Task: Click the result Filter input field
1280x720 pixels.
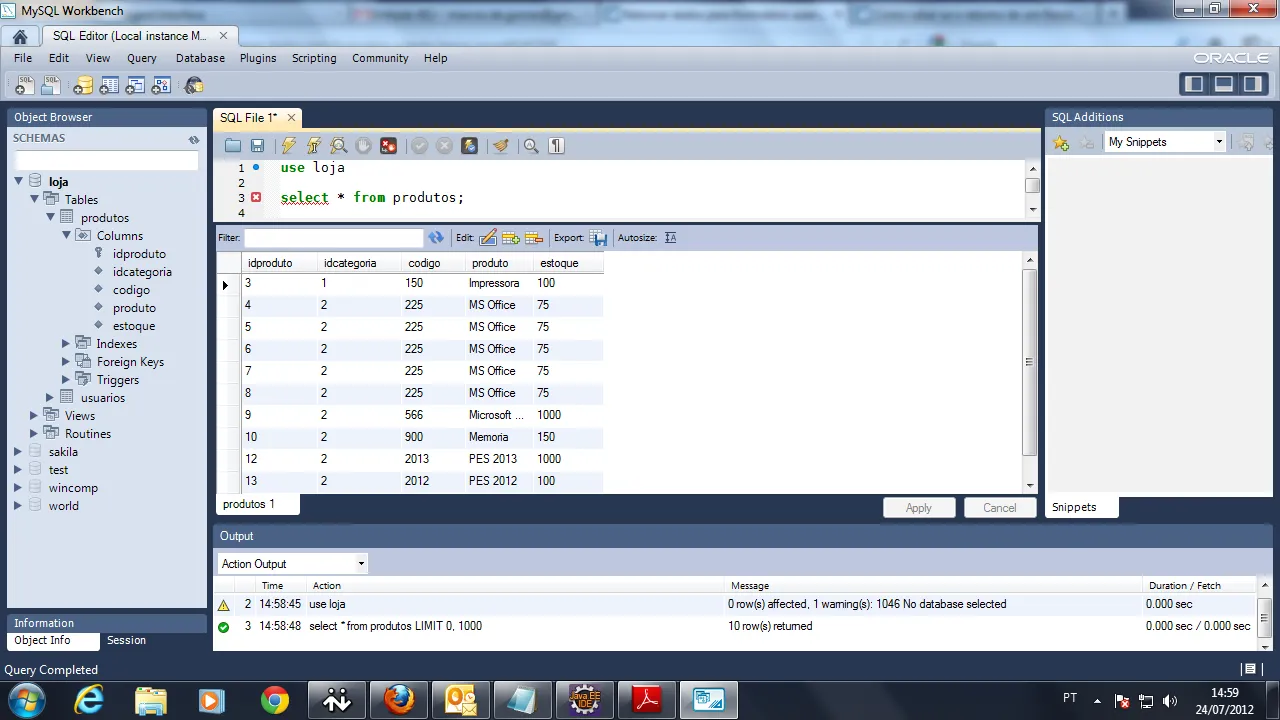Action: (334, 238)
